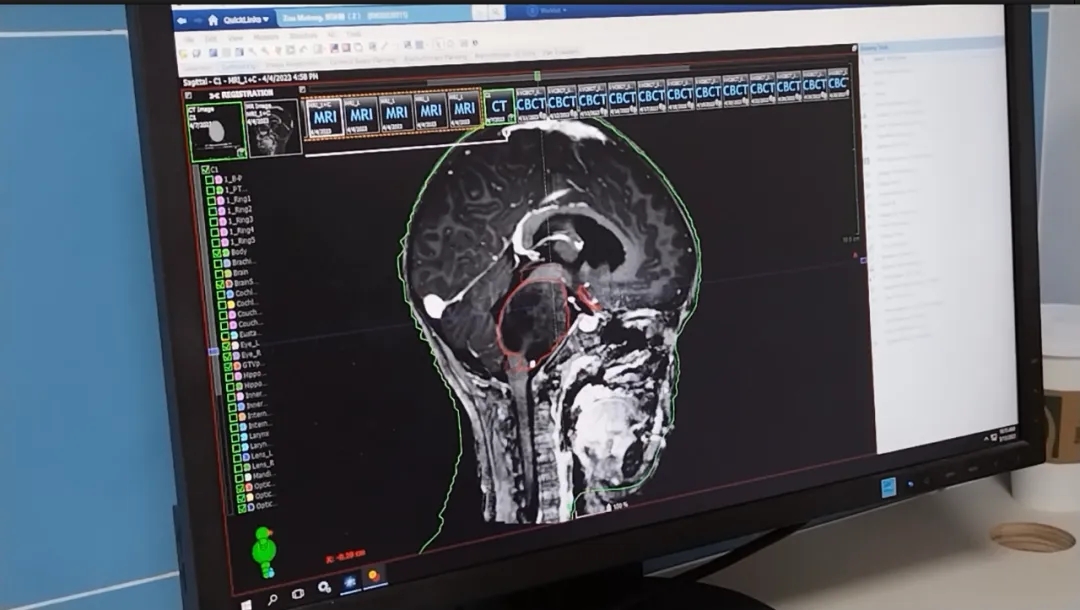This screenshot has width=1080, height=610.
Task: Click the search icon in the taskbar
Action: 272,598
